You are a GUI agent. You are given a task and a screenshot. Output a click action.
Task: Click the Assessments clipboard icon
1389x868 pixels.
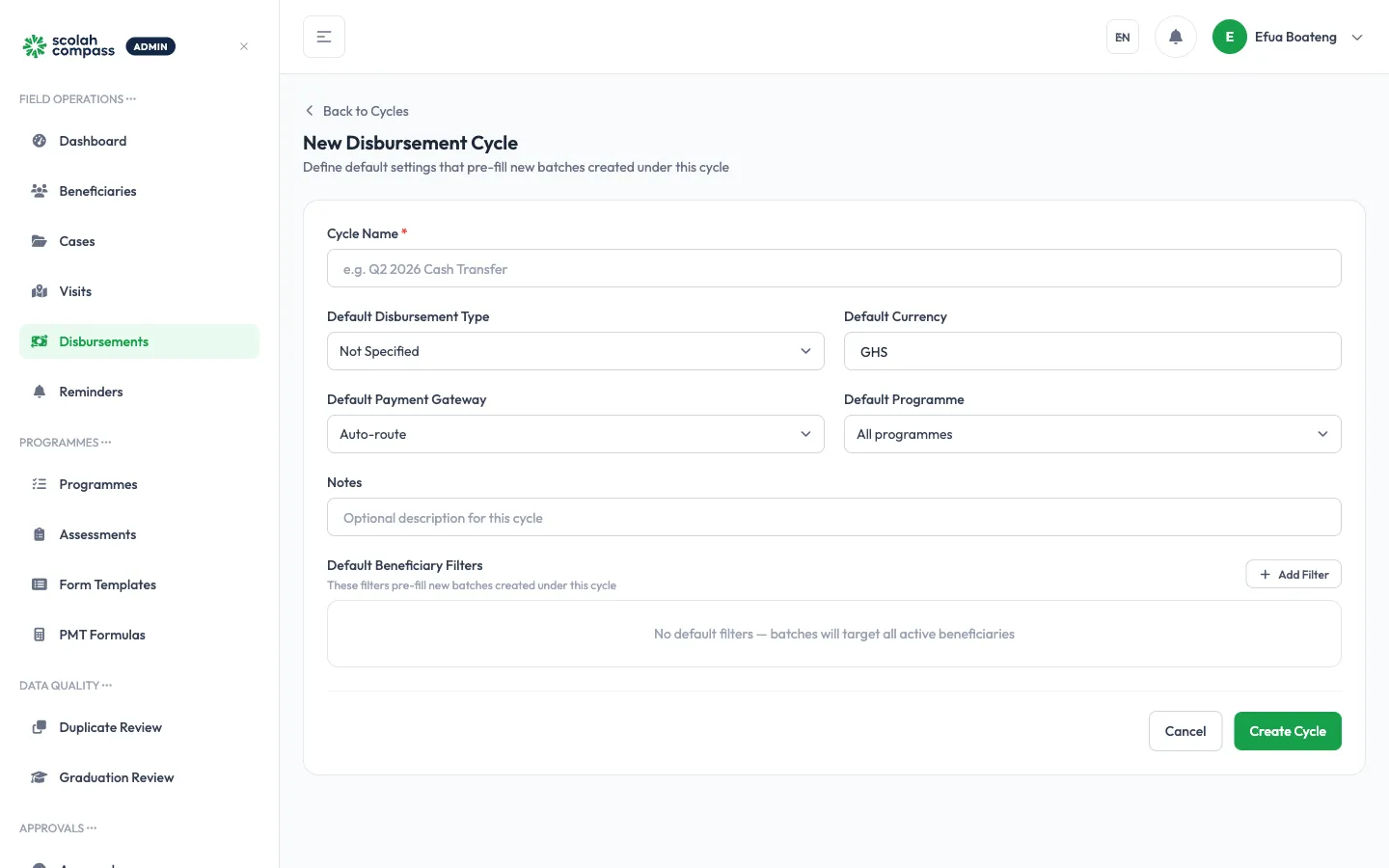point(40,534)
